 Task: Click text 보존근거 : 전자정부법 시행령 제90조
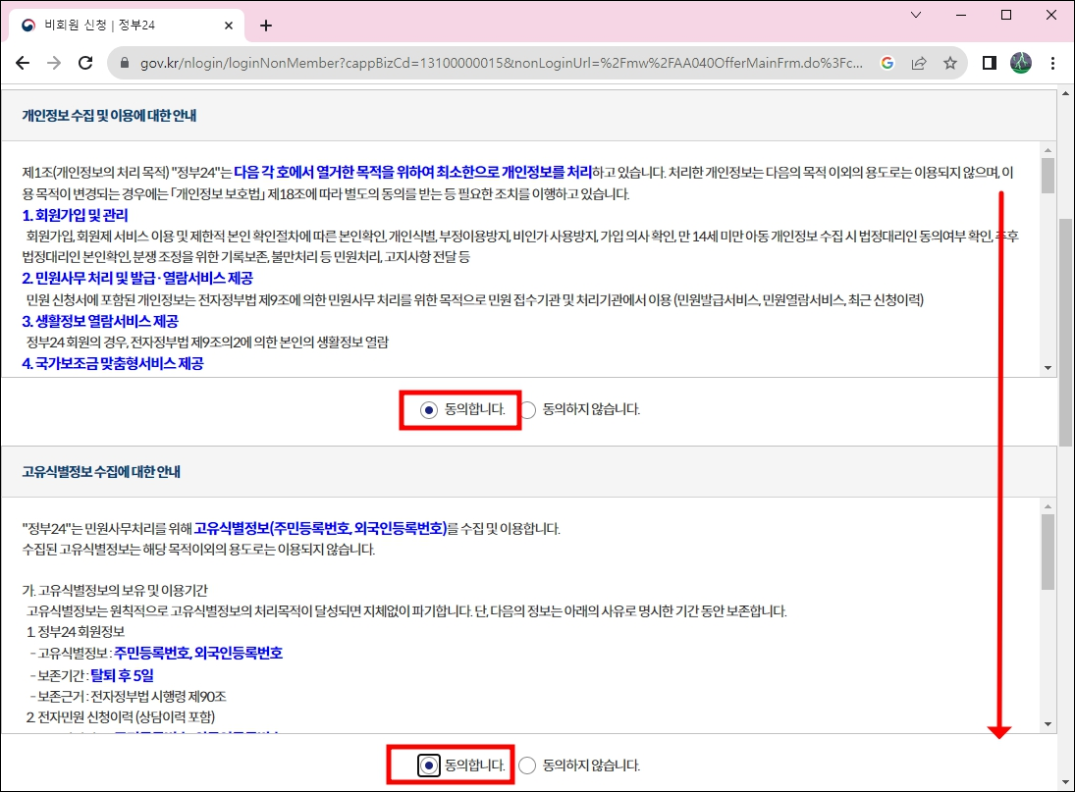128,697
